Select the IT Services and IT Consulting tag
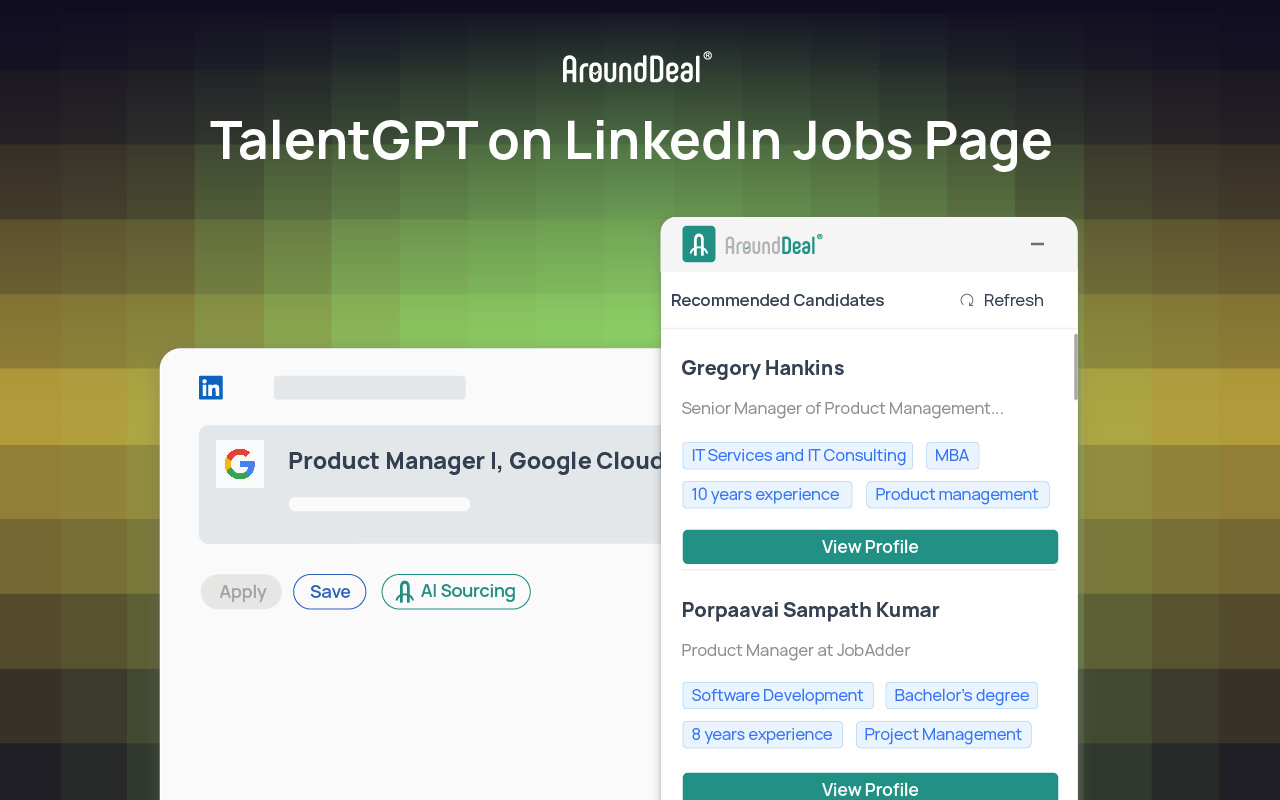 [798, 456]
